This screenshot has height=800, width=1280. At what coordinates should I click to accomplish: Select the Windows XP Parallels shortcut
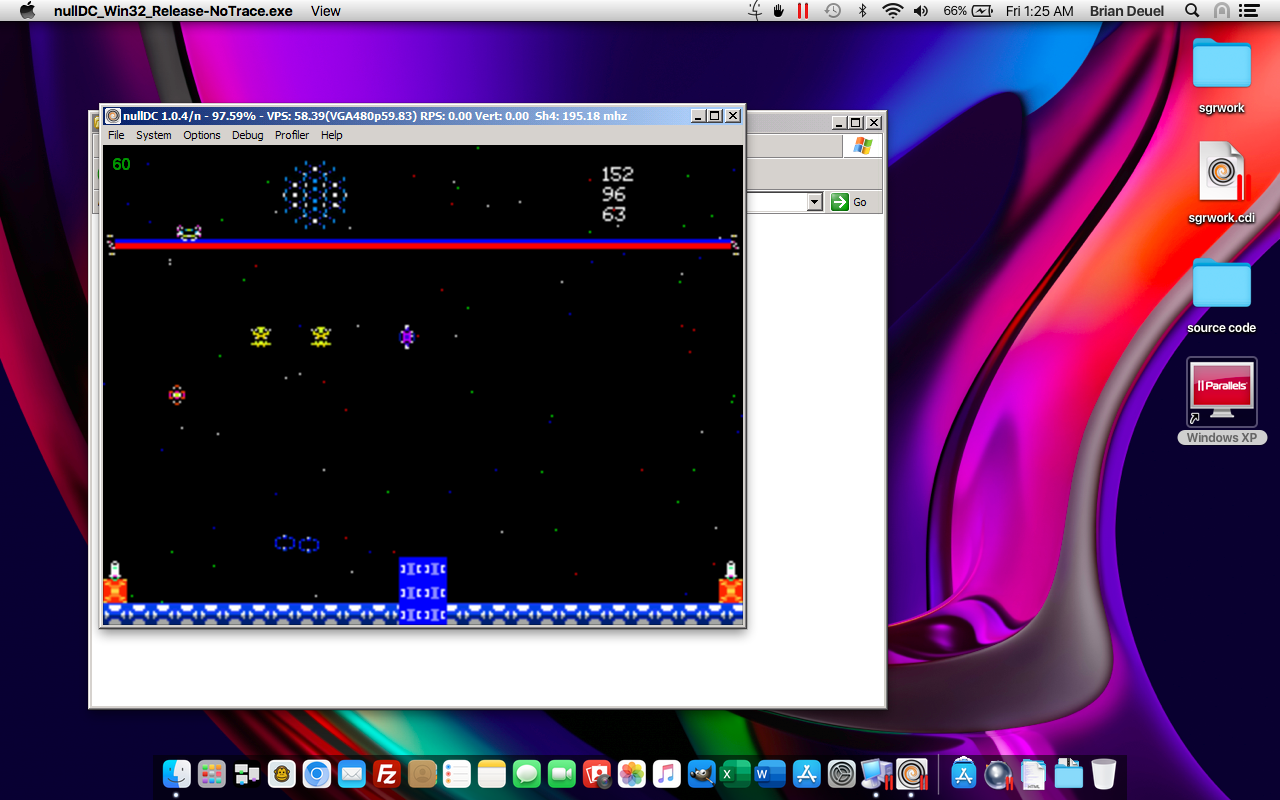tap(1221, 401)
